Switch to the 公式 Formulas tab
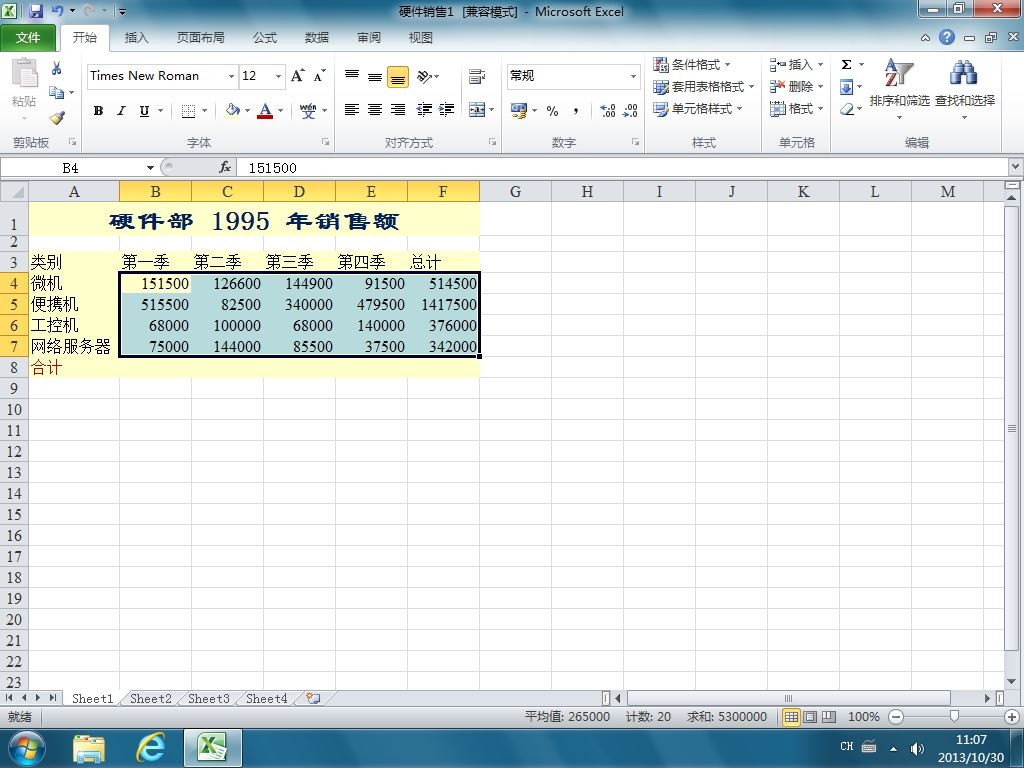The width and height of the screenshot is (1024, 768). pyautogui.click(x=265, y=38)
